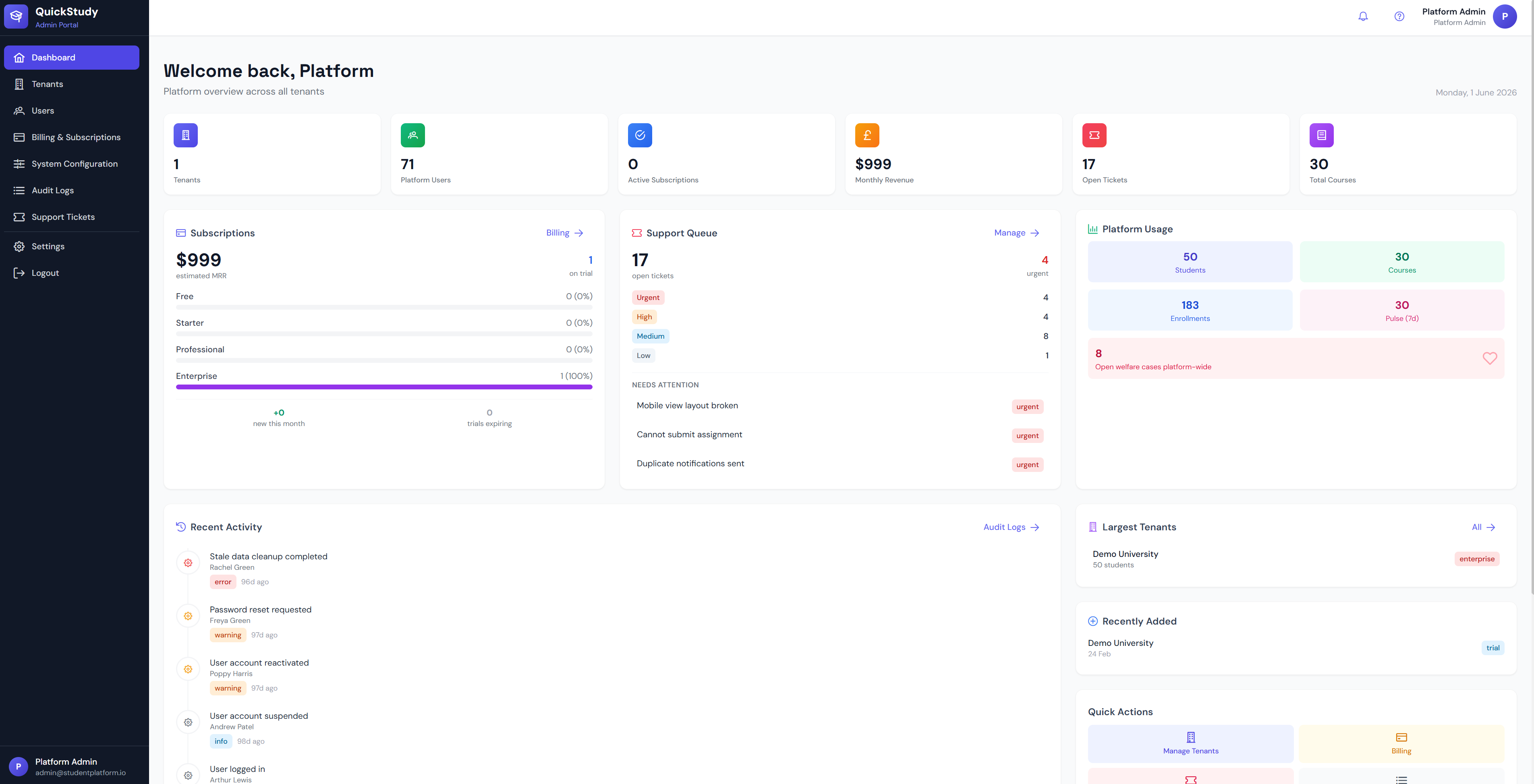Screen dimensions: 1534x784
Task: Open the Duplicate notifications sent ticket
Action: pos(840,464)
